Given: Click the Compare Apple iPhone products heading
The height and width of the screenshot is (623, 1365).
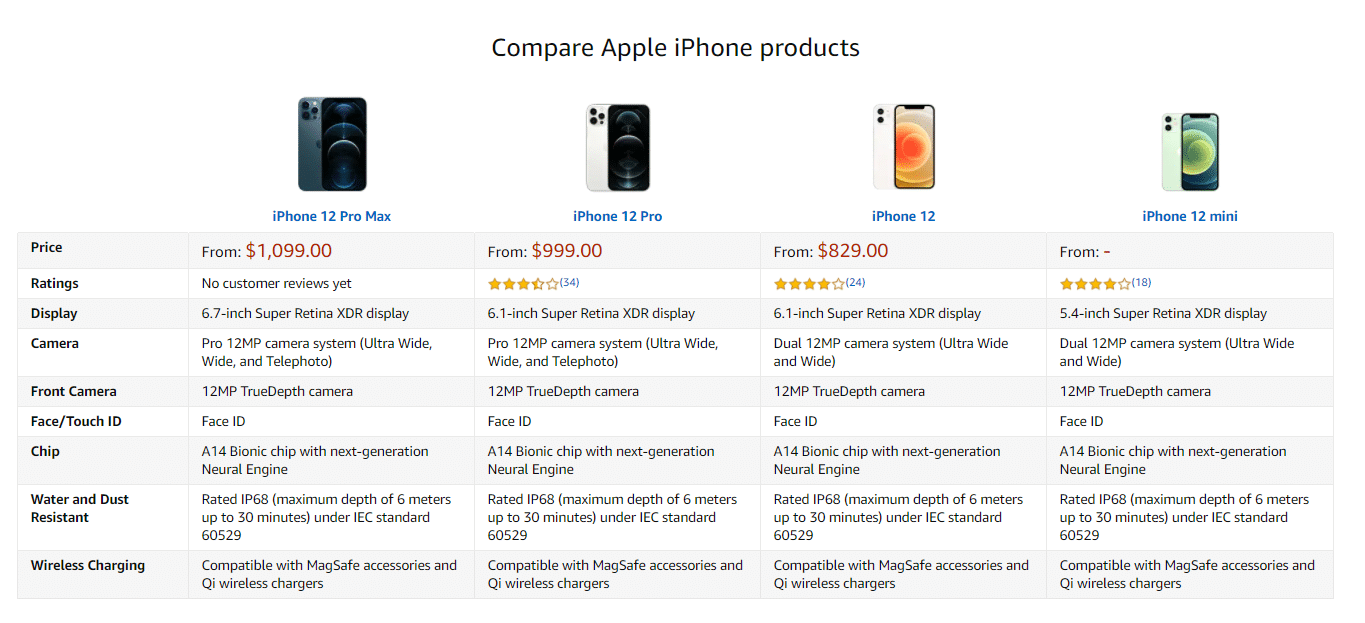Looking at the screenshot, I should pyautogui.click(x=676, y=47).
